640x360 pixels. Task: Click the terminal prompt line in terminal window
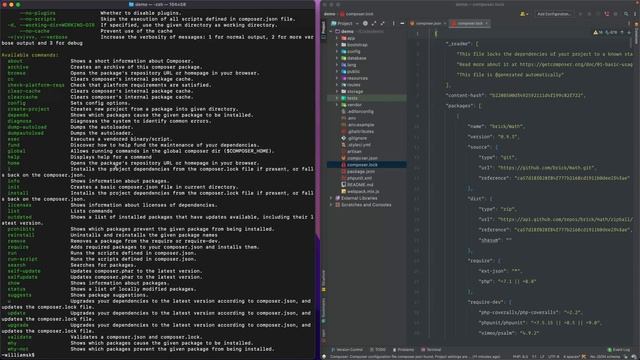point(18,355)
